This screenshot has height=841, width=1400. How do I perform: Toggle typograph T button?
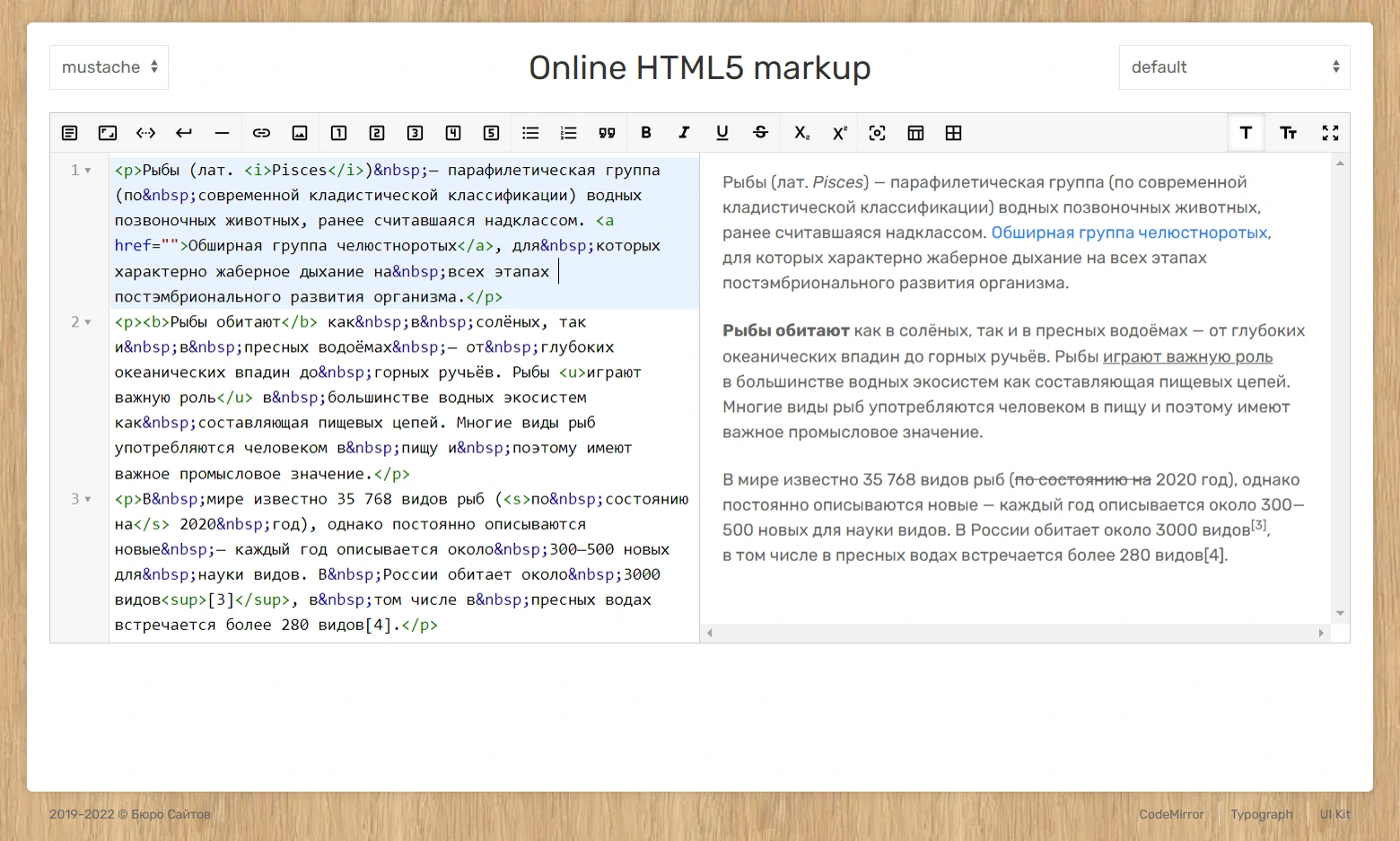pos(1246,133)
